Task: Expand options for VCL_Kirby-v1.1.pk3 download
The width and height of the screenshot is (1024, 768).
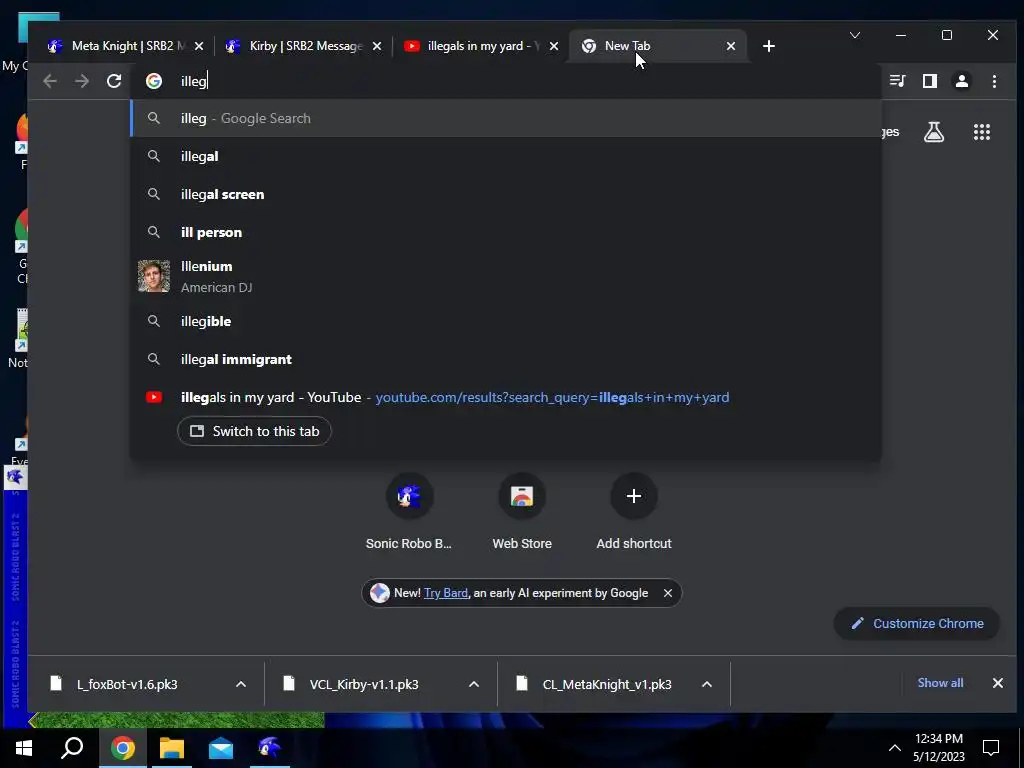Action: tap(474, 684)
